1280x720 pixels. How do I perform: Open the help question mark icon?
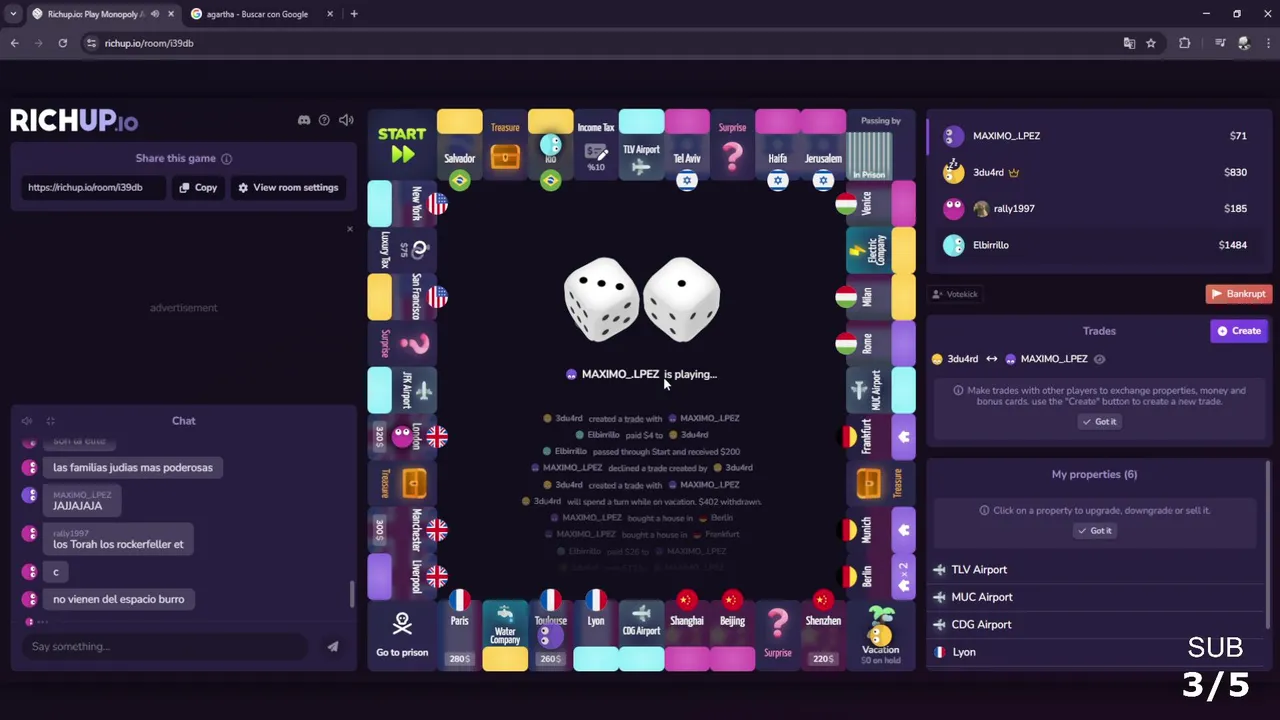324,120
